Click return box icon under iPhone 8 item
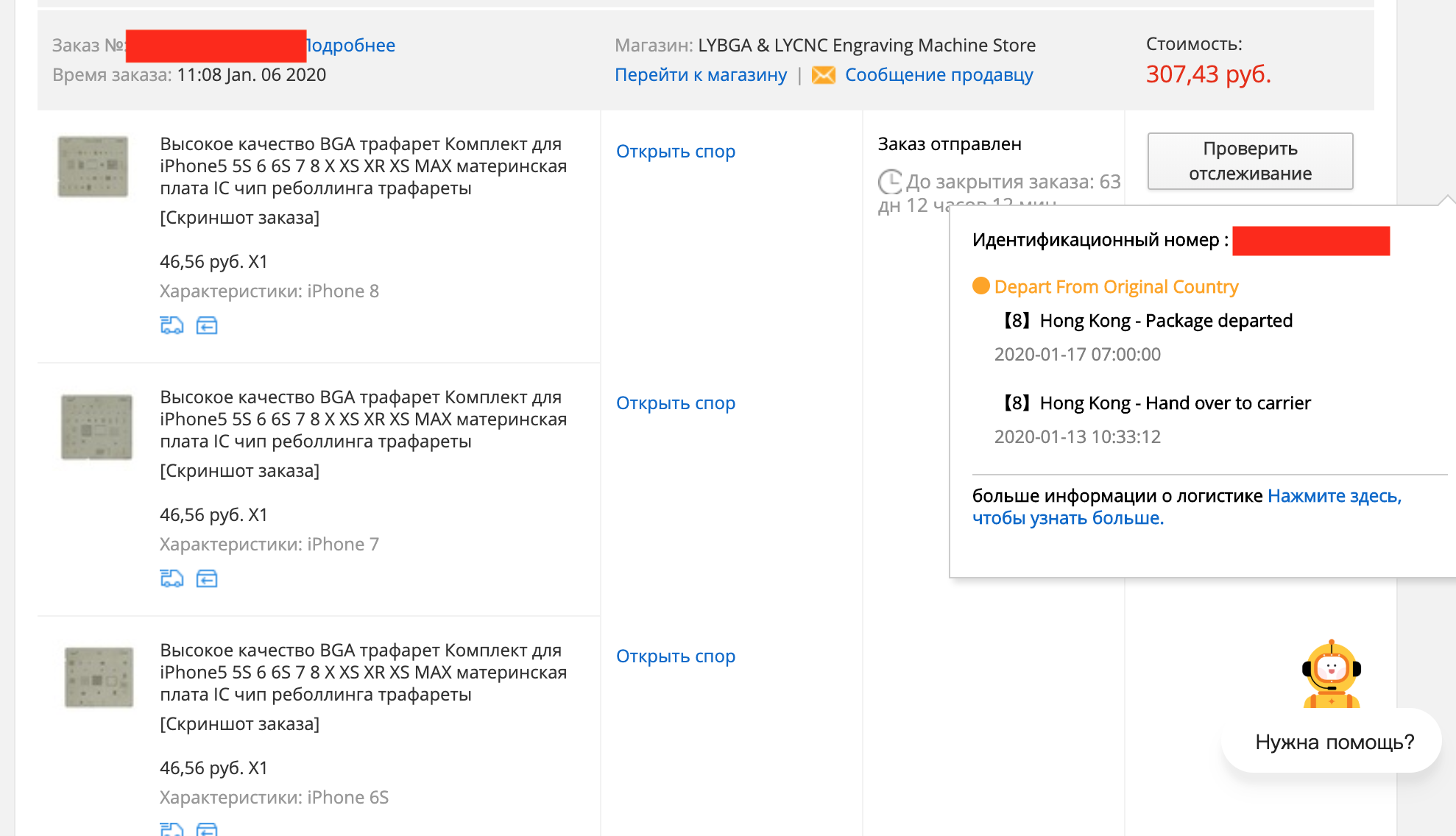This screenshot has height=836, width=1456. tap(207, 325)
